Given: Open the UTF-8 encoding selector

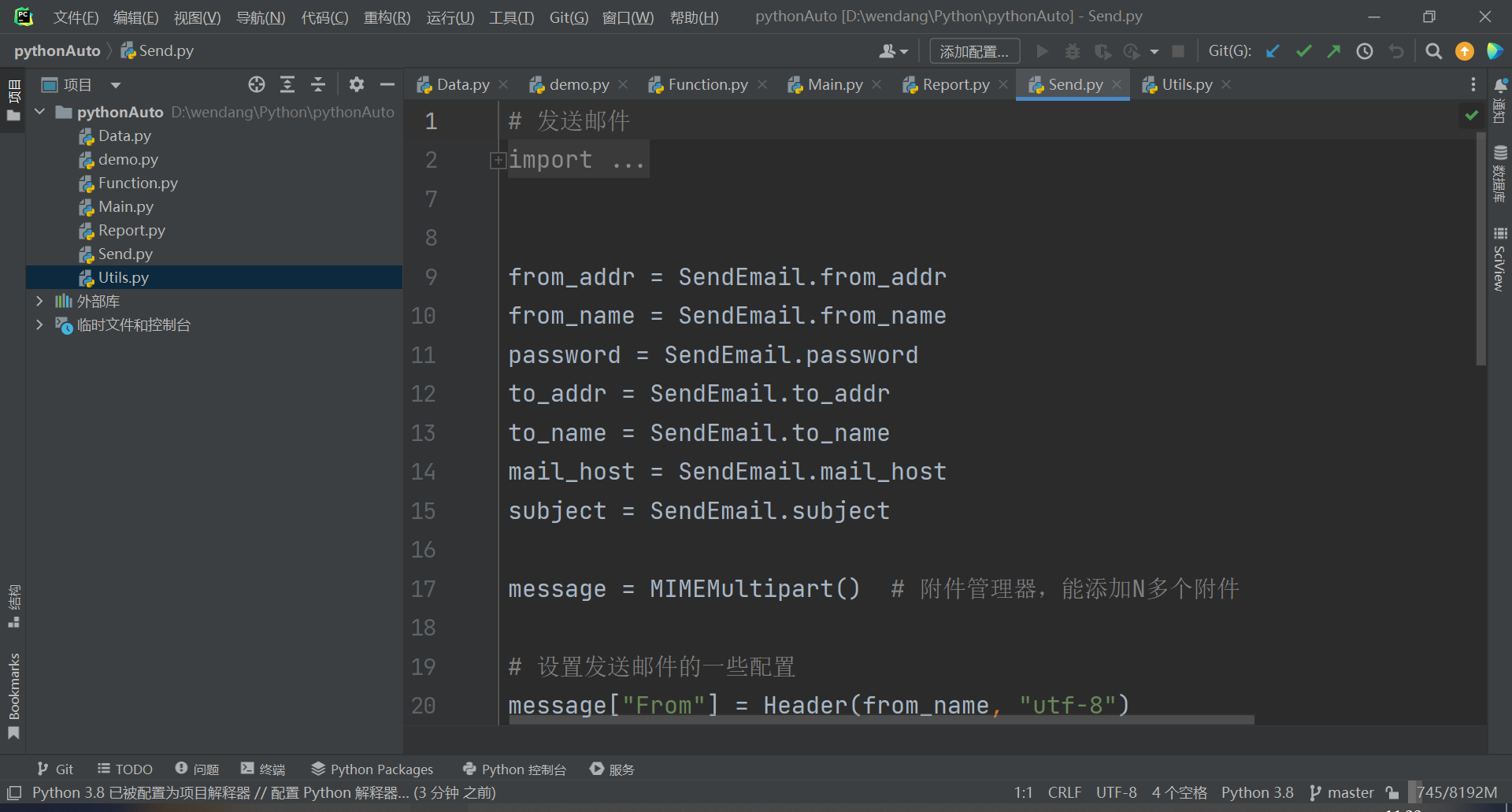Looking at the screenshot, I should [x=1117, y=792].
